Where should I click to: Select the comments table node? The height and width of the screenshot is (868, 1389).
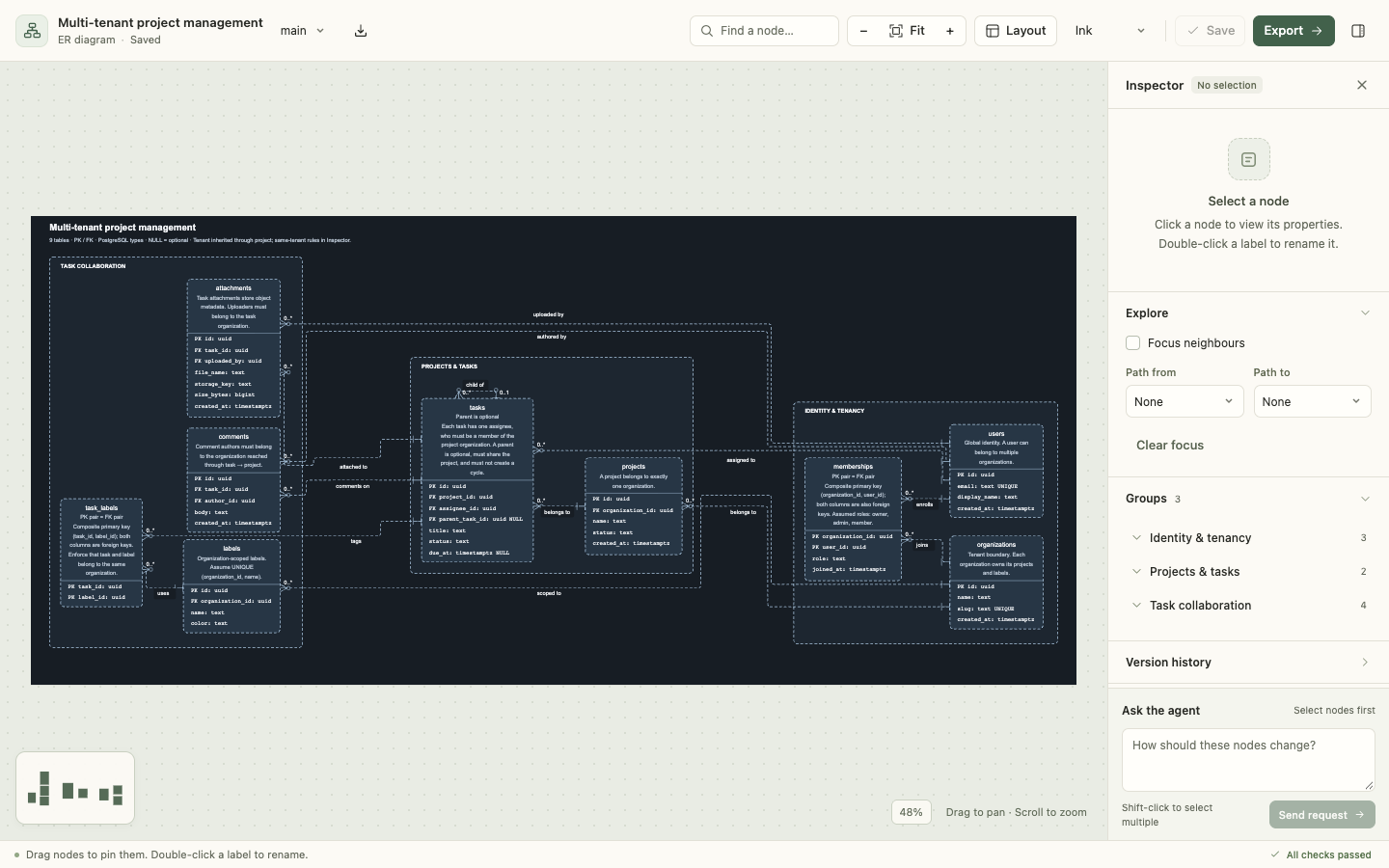233,480
